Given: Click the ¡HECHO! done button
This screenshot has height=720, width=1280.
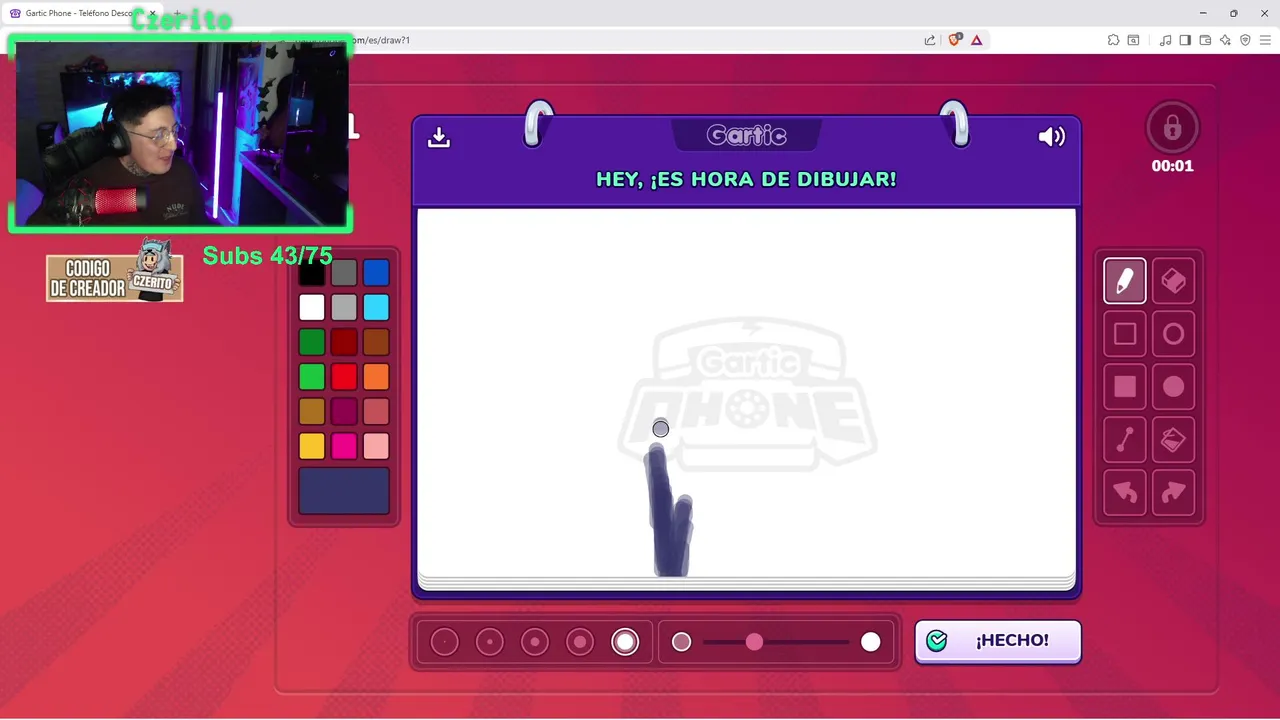Looking at the screenshot, I should point(998,641).
